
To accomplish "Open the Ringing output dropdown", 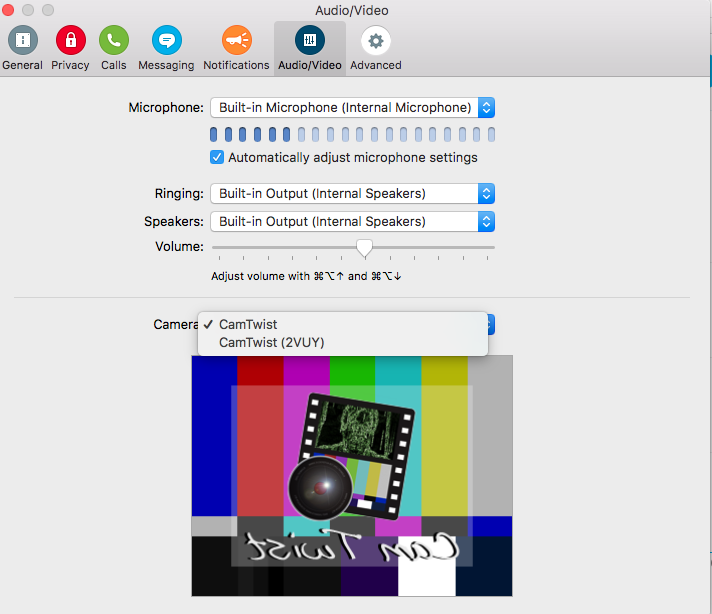I will click(x=352, y=193).
